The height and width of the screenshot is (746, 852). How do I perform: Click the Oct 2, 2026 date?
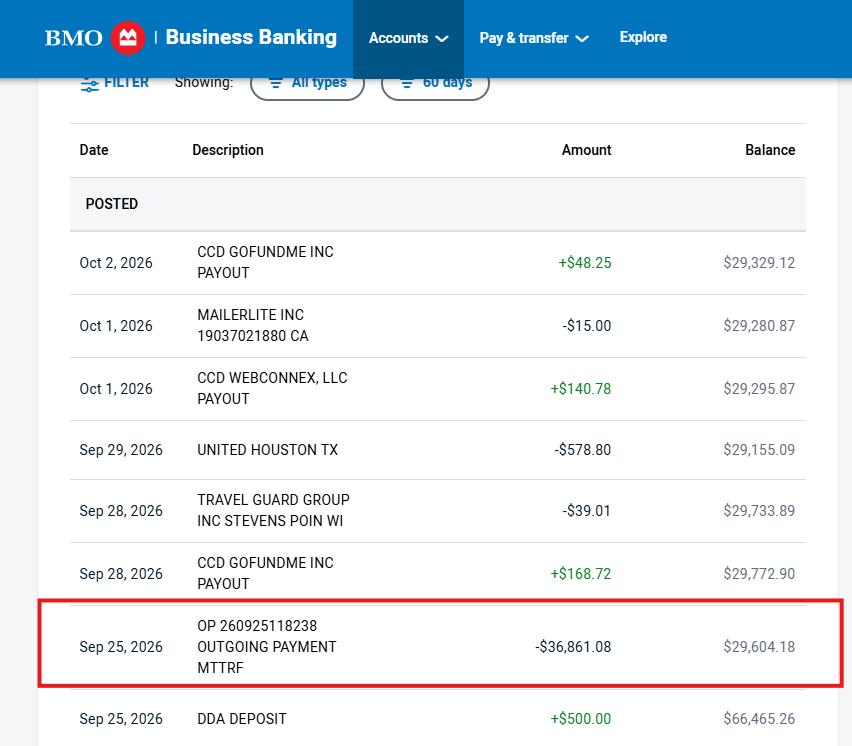point(116,263)
